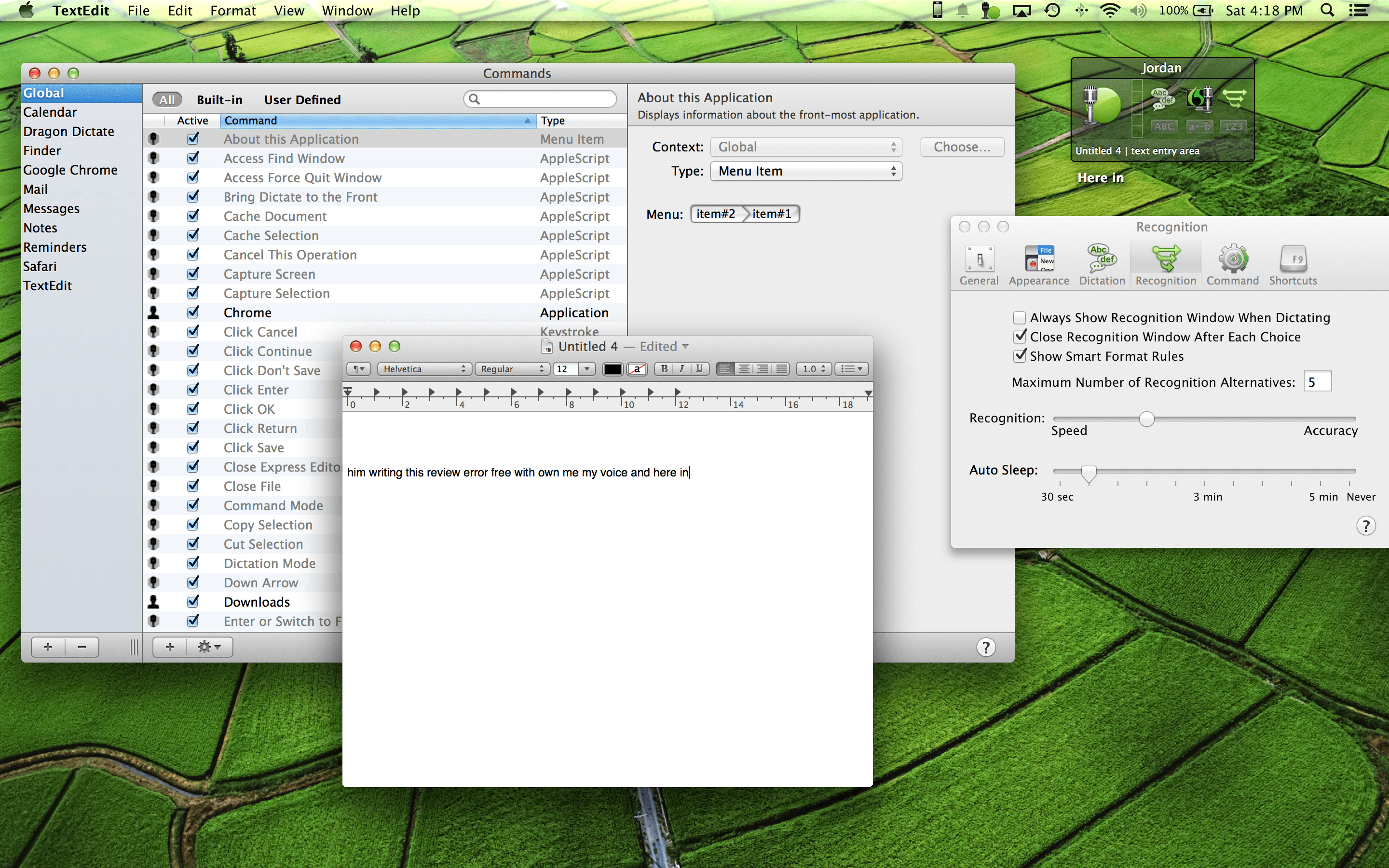The height and width of the screenshot is (868, 1389).
Task: Click the Choose button for About this Application
Action: 962,147
